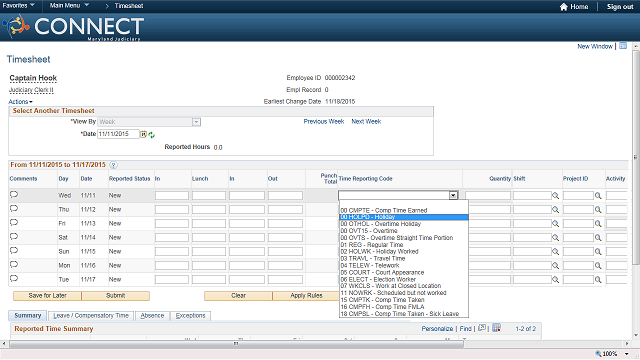640x360 pixels.
Task: Switch to the Absence tab
Action: click(x=152, y=316)
